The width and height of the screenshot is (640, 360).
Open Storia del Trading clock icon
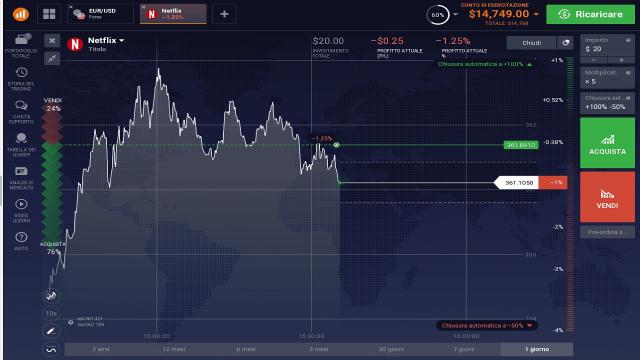[21, 73]
